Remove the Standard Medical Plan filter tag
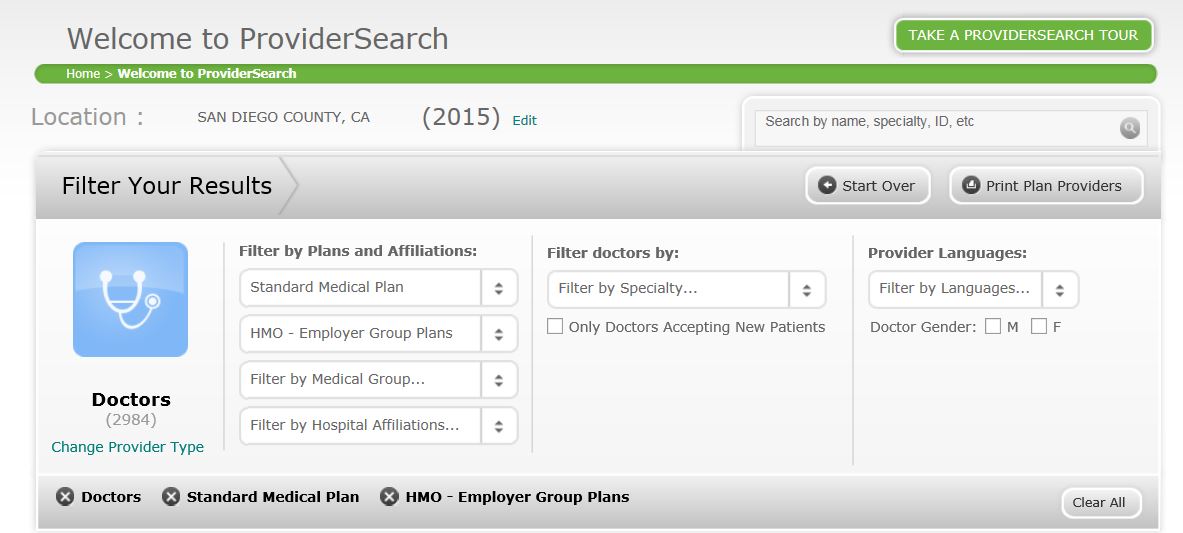1183x533 pixels. tap(171, 497)
